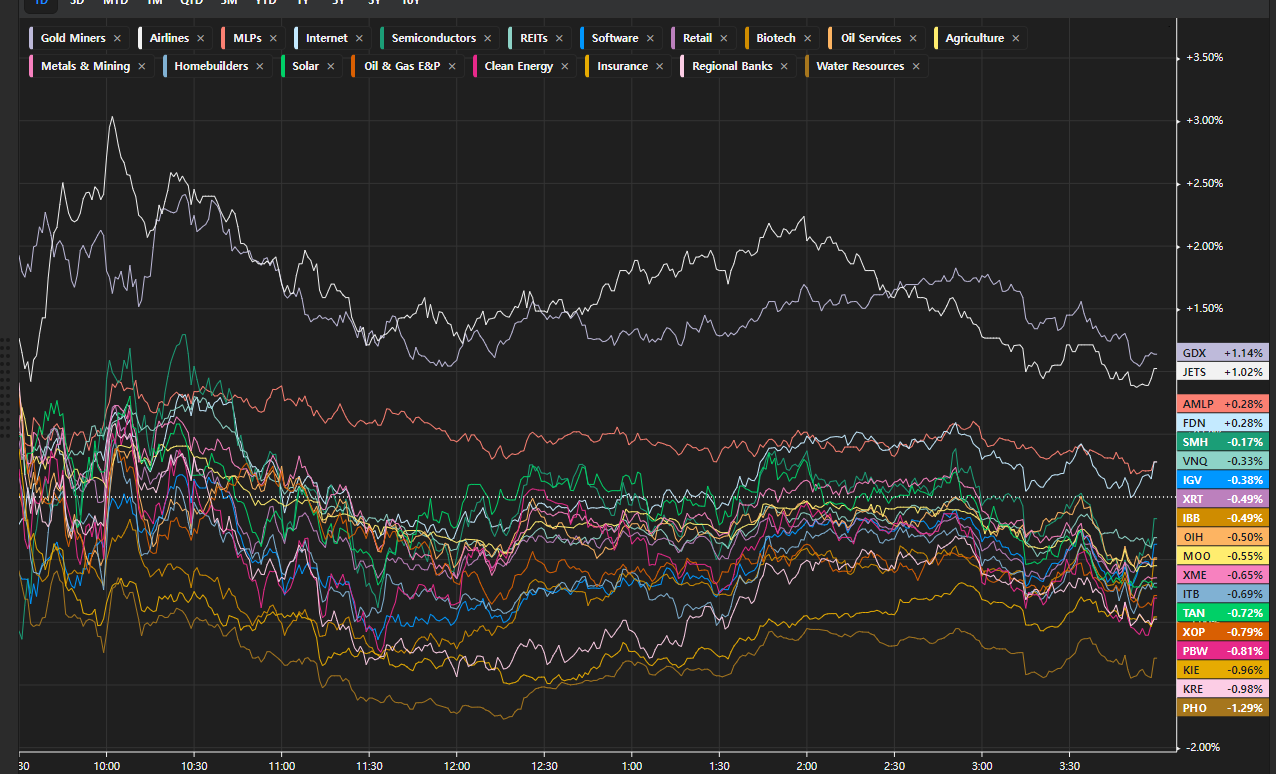1276x774 pixels.
Task: Select the Internet legend label
Action: (x=326, y=39)
